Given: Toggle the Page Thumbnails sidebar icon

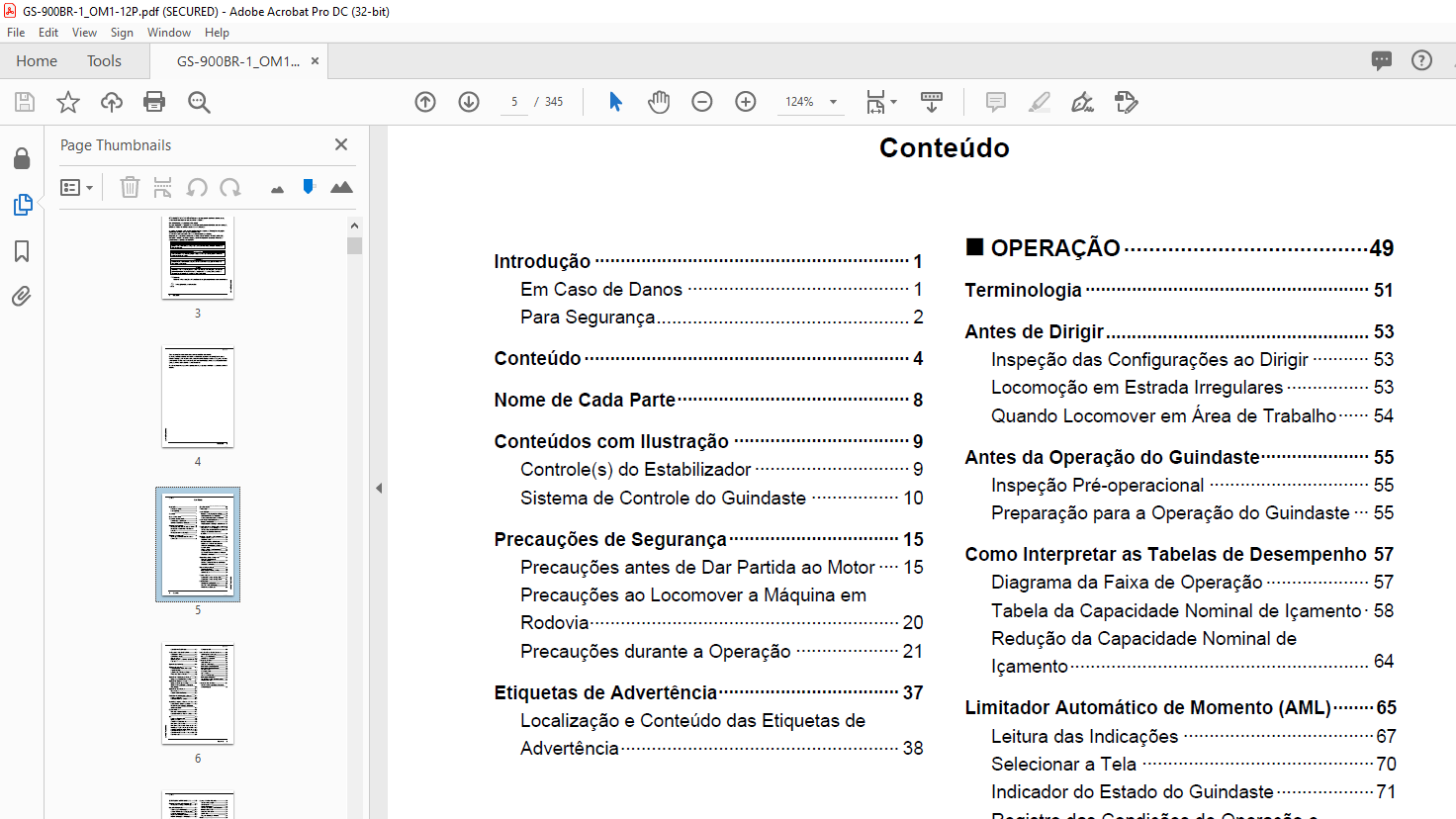Looking at the screenshot, I should [x=23, y=205].
